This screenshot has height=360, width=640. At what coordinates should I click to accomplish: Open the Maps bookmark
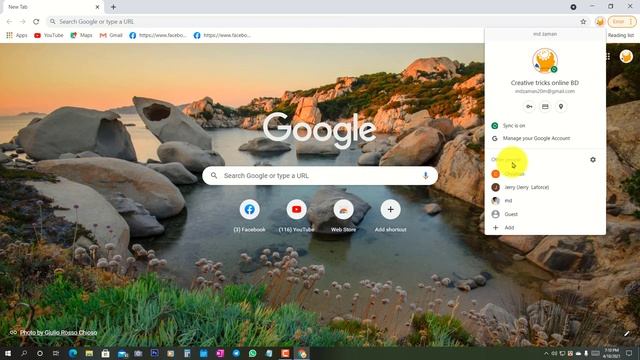tap(81, 36)
